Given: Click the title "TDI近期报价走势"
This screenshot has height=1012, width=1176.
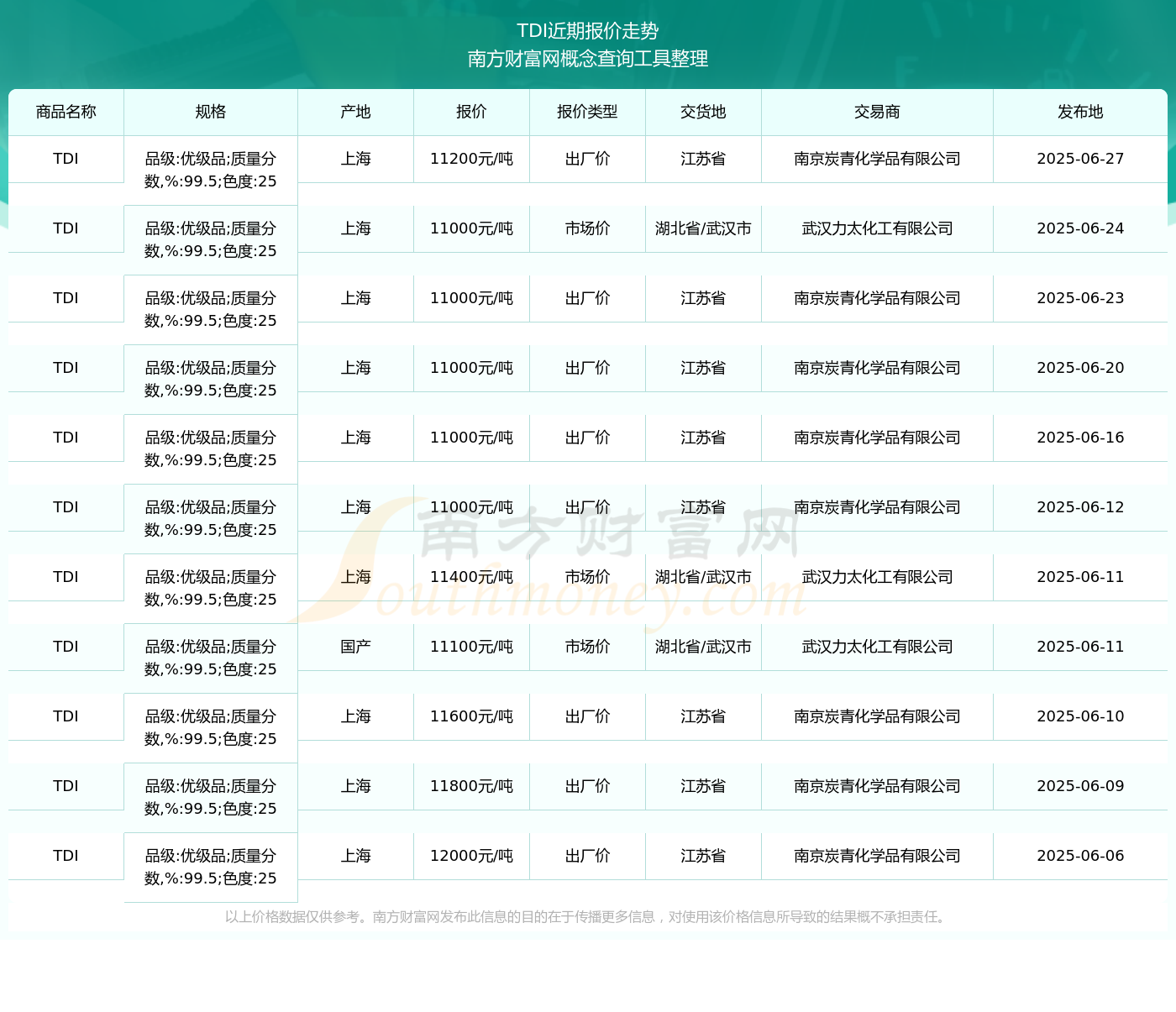Looking at the screenshot, I should coord(588,31).
